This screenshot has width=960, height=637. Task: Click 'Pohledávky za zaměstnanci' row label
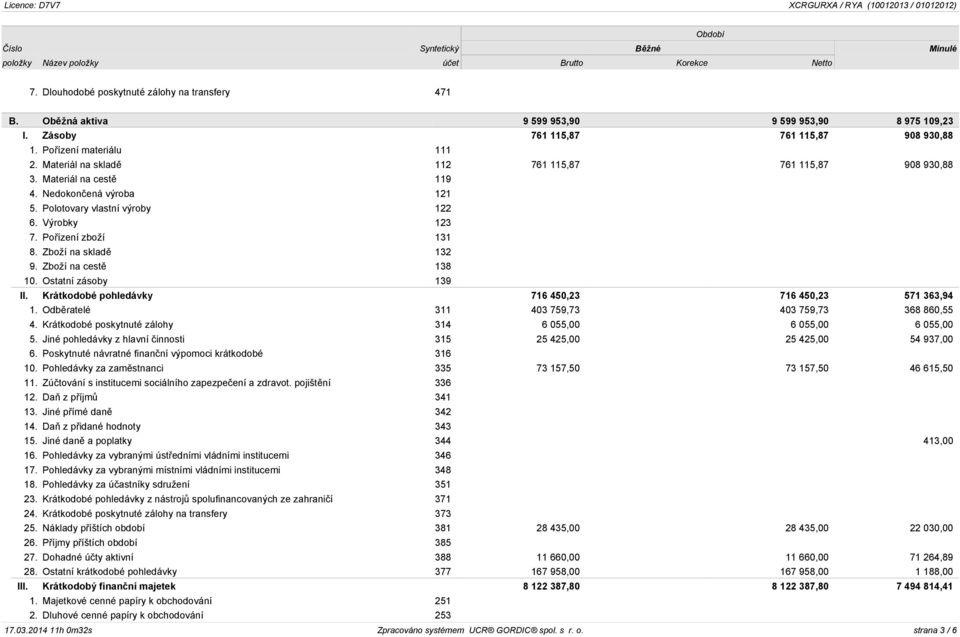[x=103, y=368]
